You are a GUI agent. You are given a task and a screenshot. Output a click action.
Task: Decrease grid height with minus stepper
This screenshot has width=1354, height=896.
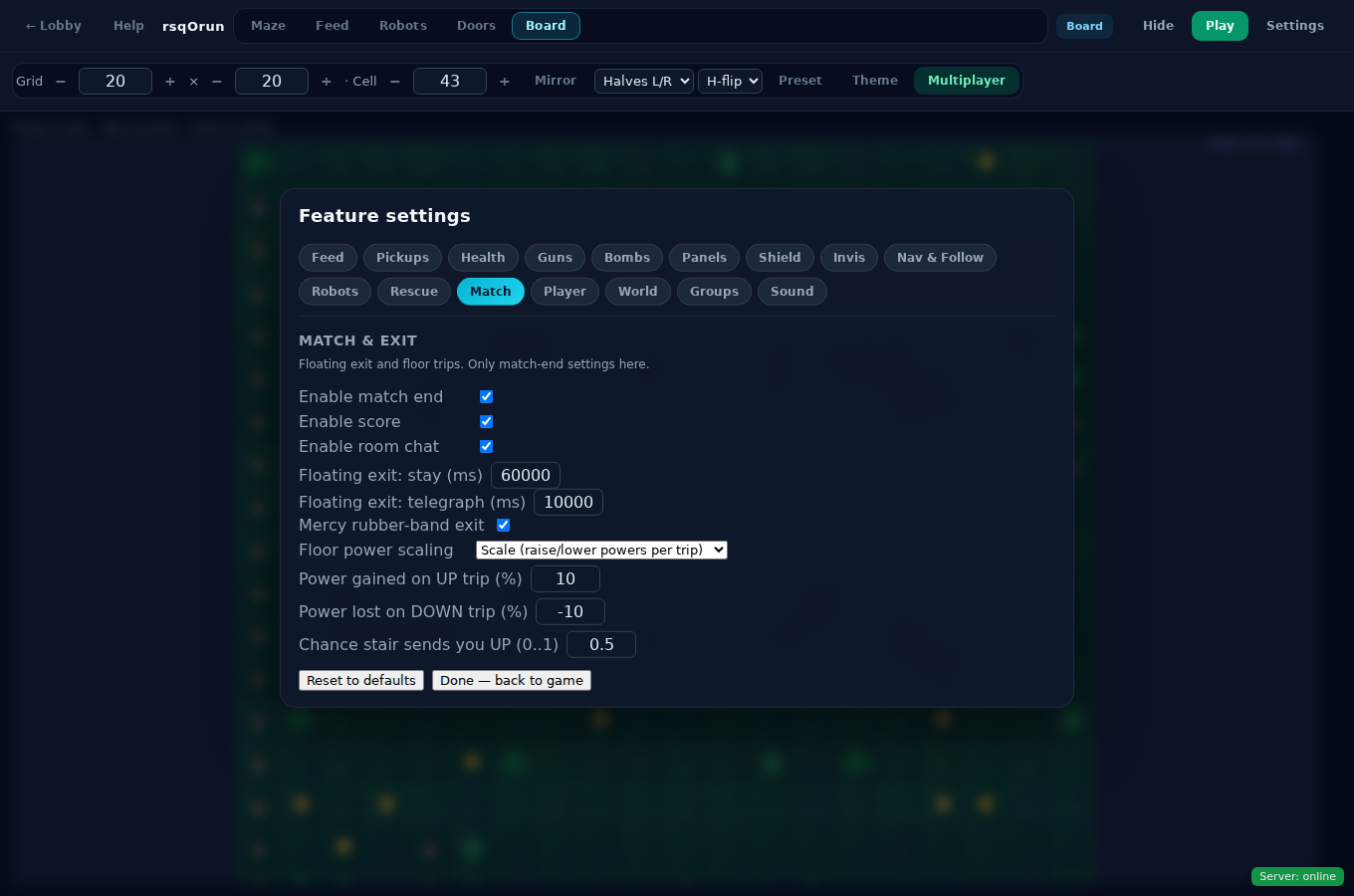tap(217, 82)
